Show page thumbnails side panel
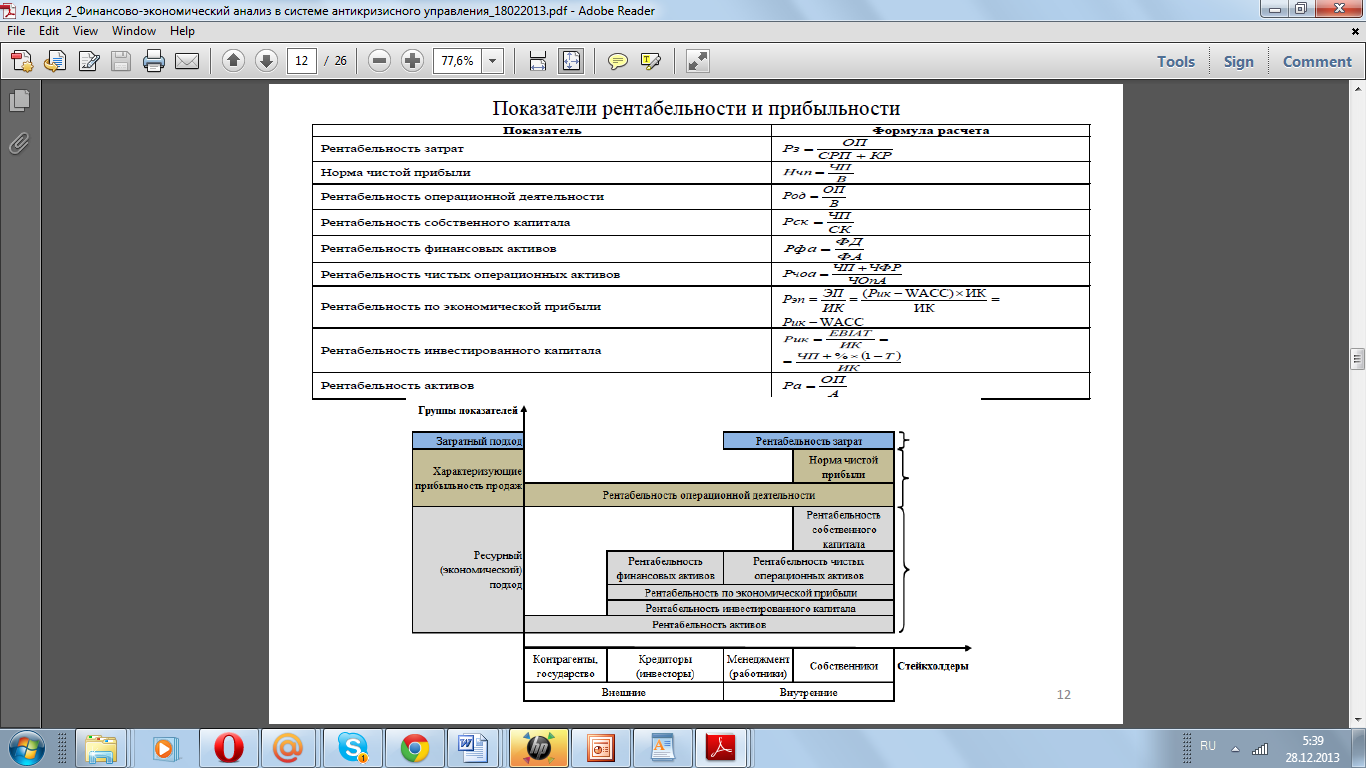 (18, 100)
